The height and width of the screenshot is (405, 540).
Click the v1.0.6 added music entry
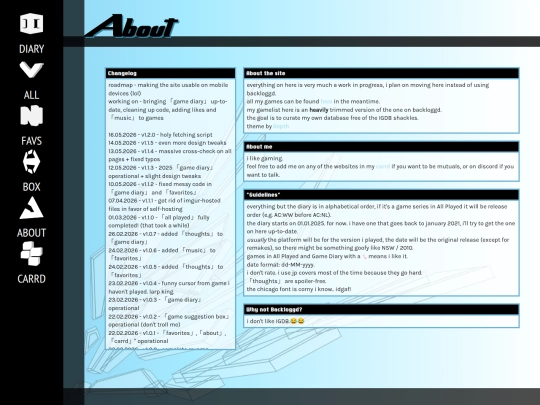point(162,255)
